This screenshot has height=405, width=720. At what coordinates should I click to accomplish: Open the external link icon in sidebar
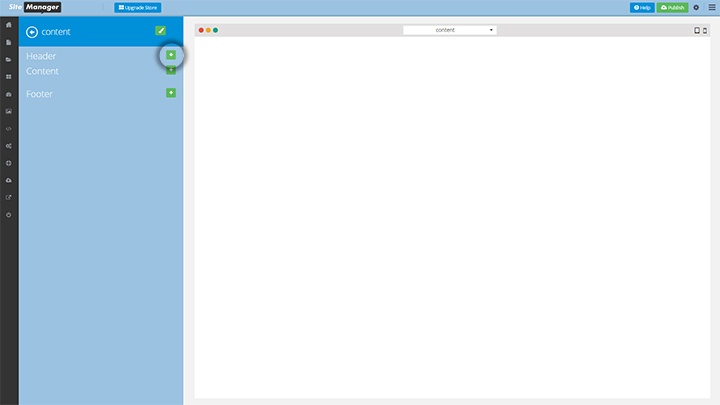[x=9, y=197]
